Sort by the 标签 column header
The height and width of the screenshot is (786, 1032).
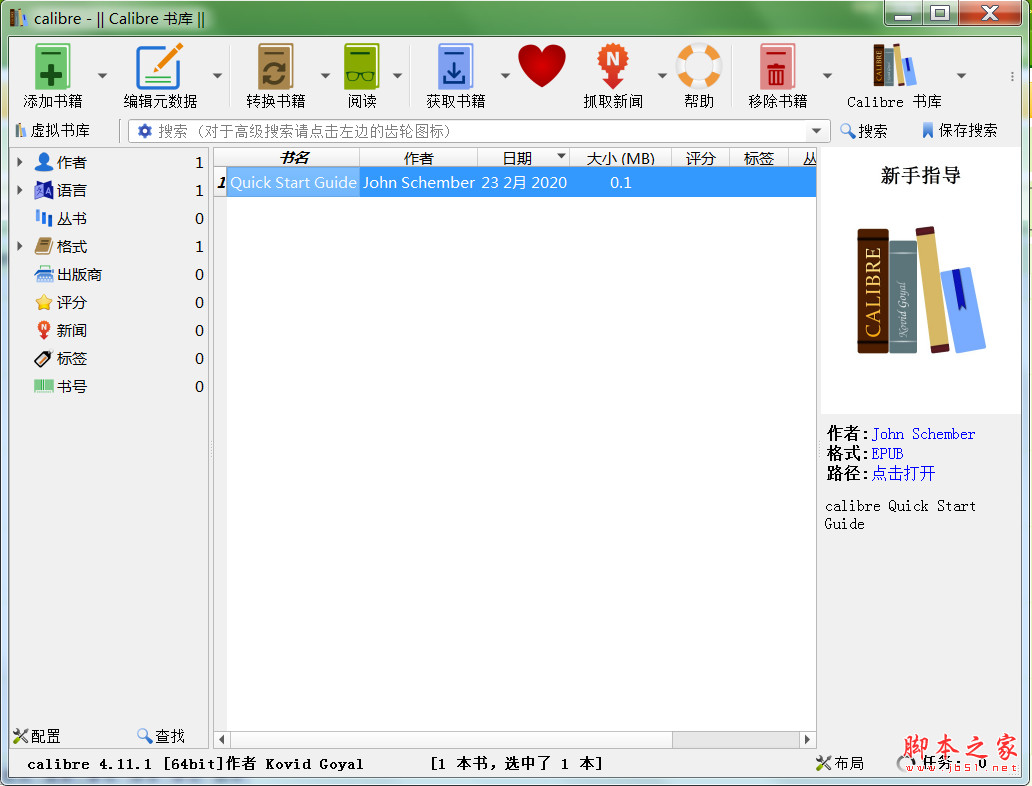[759, 158]
